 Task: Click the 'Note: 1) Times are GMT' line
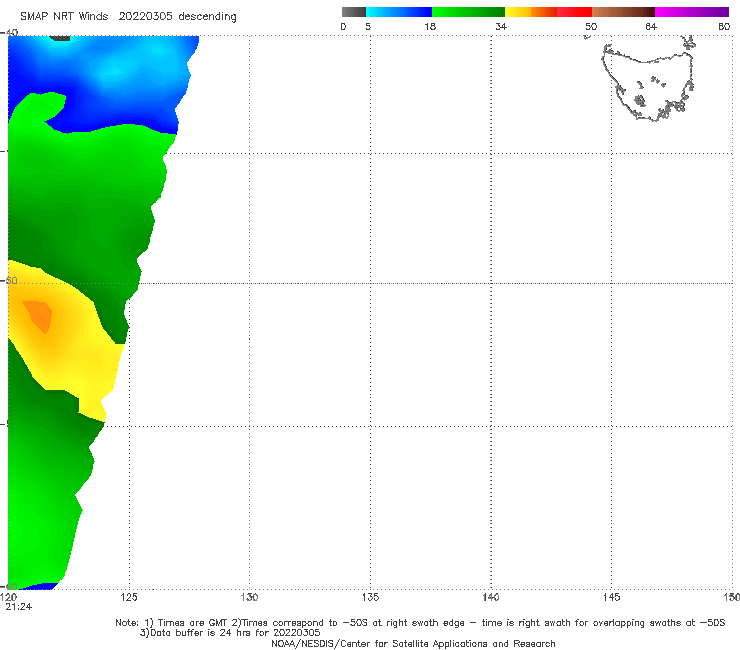pos(420,623)
